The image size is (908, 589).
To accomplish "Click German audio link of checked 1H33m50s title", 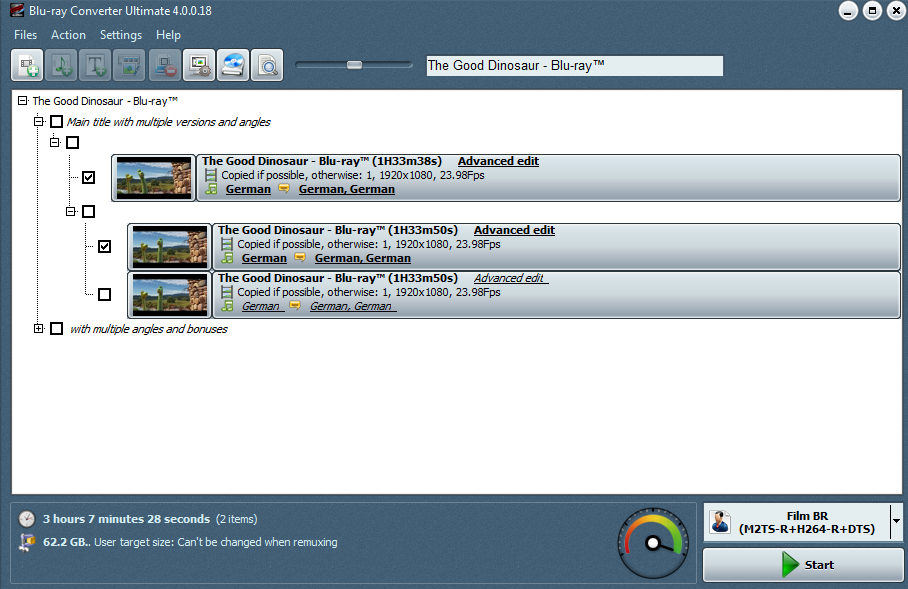I will coord(264,258).
